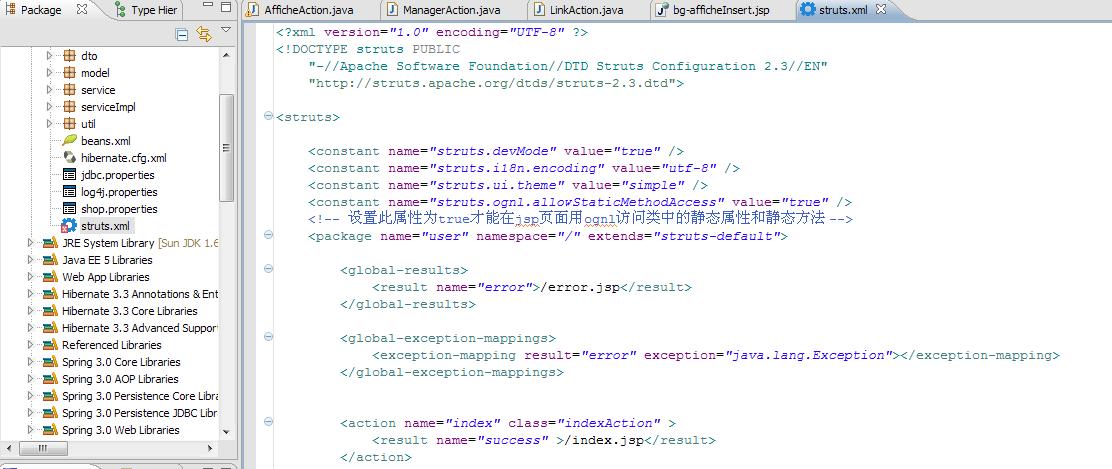Click the Hibernate 3.3 Core Libraries icon
The height and width of the screenshot is (469, 1112).
click(x=50, y=311)
